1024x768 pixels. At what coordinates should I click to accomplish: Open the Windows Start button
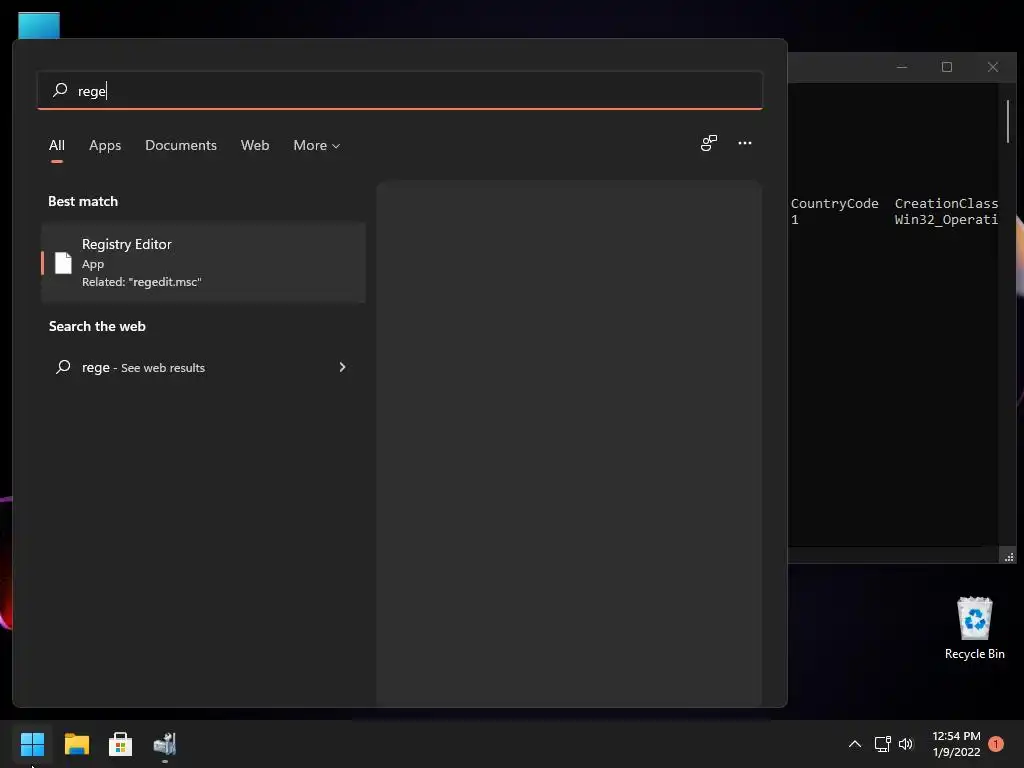point(32,743)
